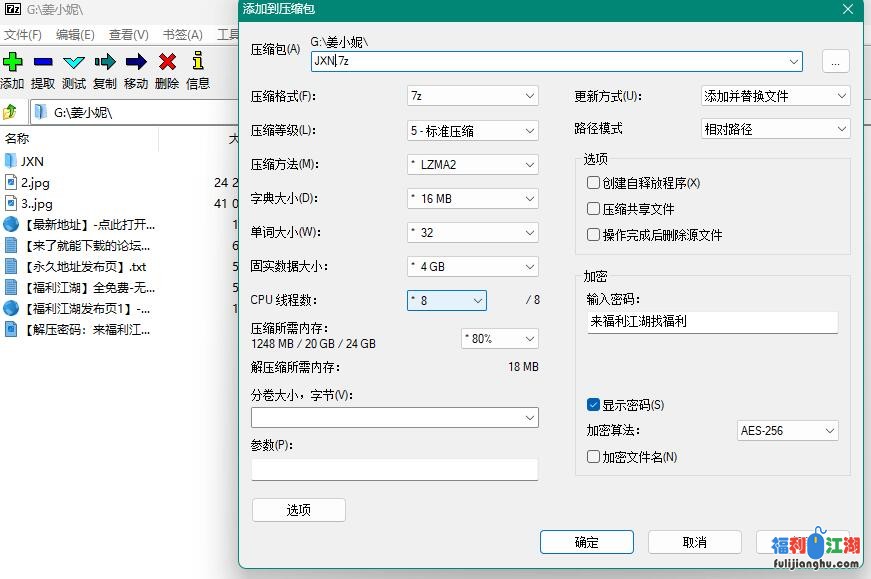Open the View (查看) menu

(128, 35)
